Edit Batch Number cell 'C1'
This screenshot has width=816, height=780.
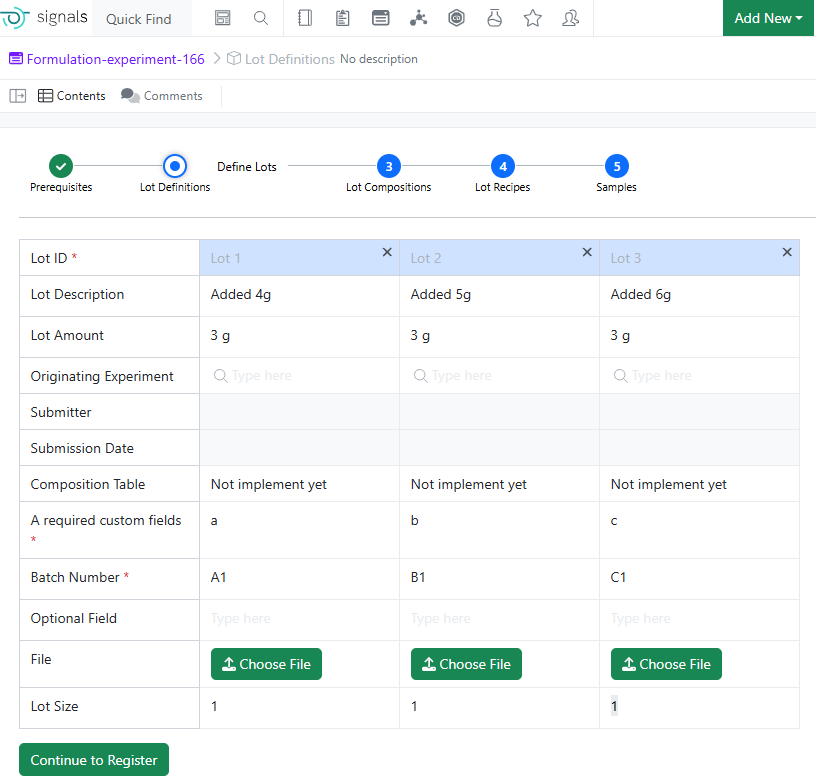[x=699, y=579]
